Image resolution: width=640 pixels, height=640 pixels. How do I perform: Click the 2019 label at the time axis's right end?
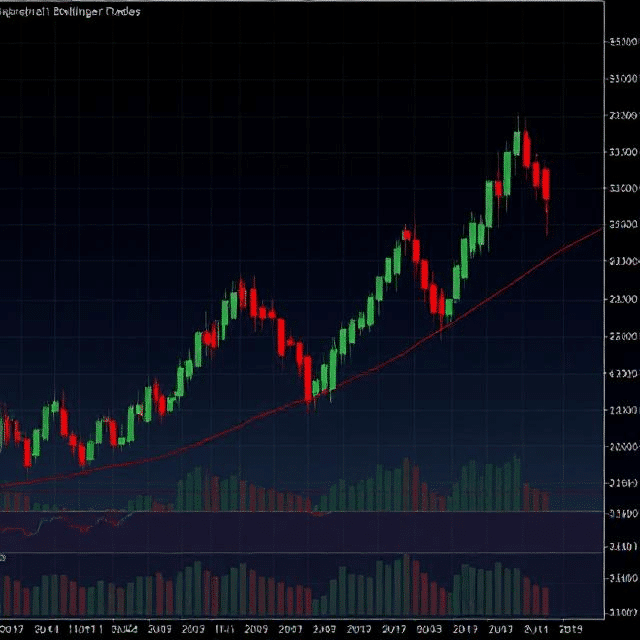pyautogui.click(x=569, y=630)
